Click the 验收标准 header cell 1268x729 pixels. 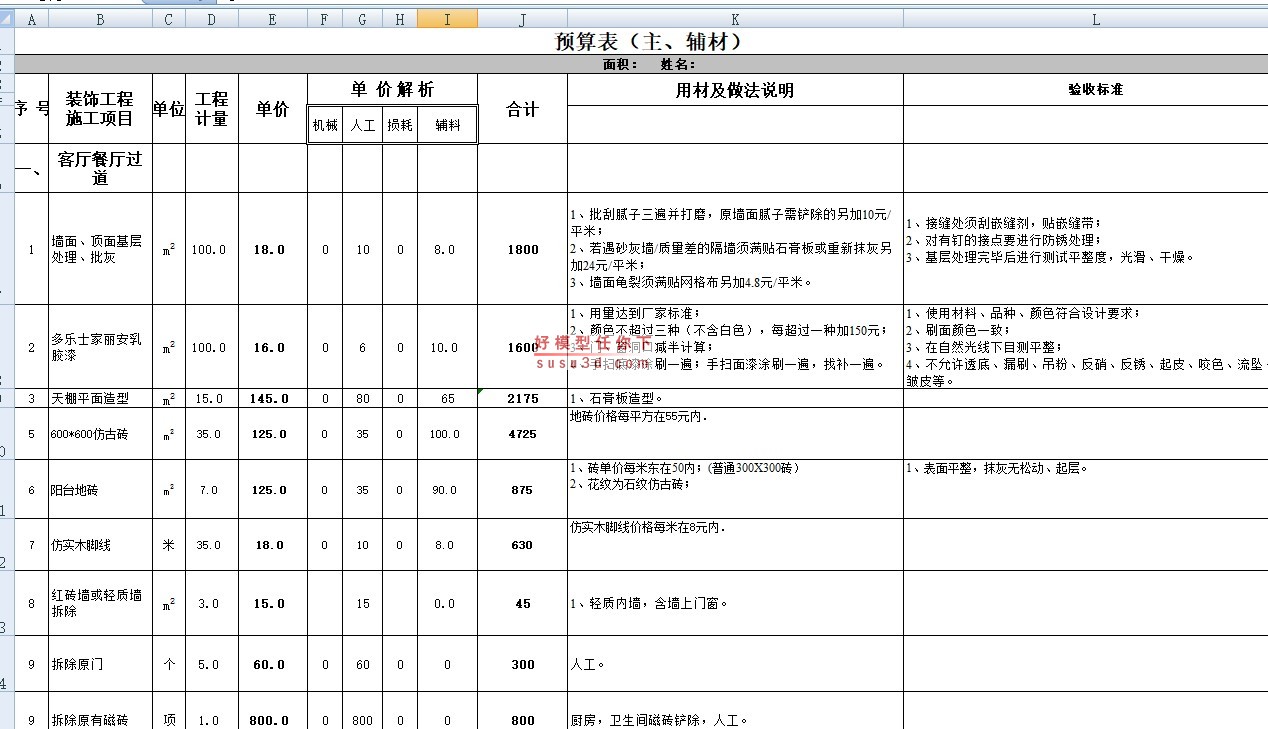(1086, 90)
